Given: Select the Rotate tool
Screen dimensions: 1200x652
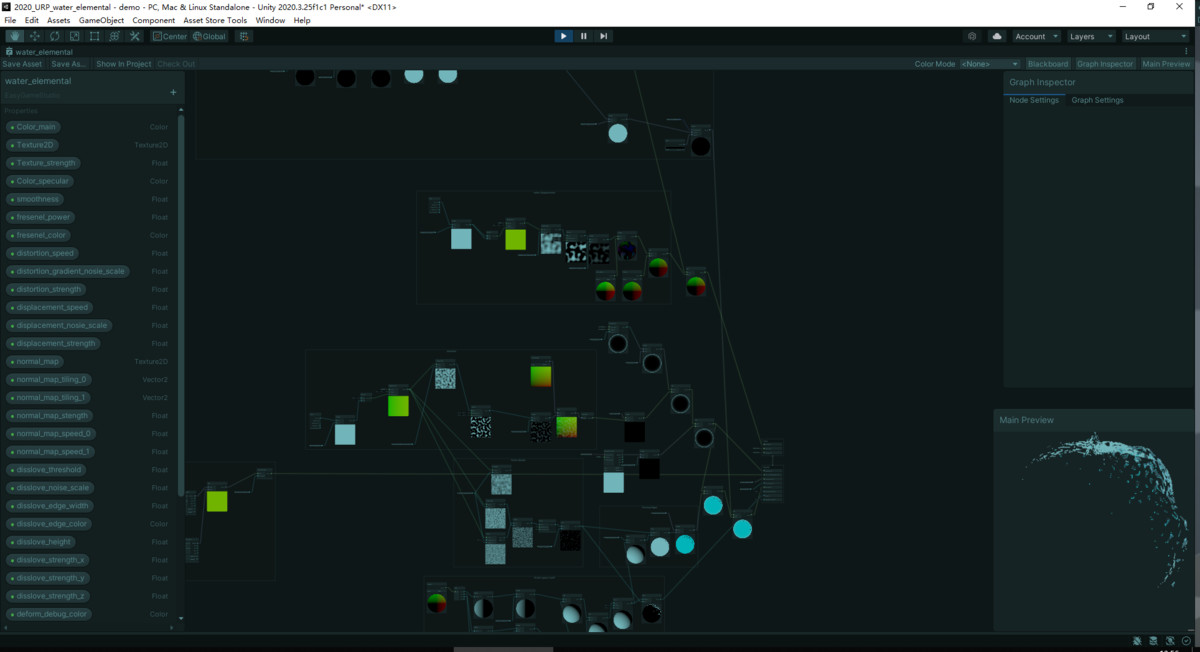Looking at the screenshot, I should [53, 35].
